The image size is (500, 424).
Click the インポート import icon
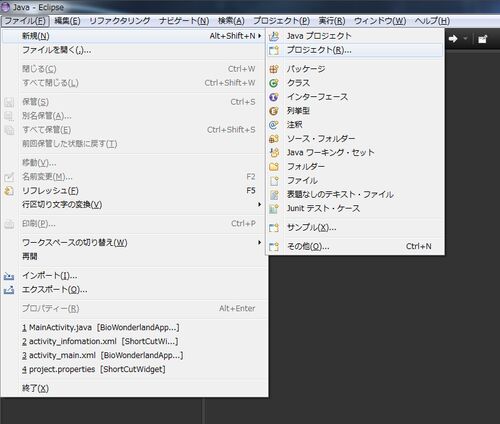tap(9, 276)
